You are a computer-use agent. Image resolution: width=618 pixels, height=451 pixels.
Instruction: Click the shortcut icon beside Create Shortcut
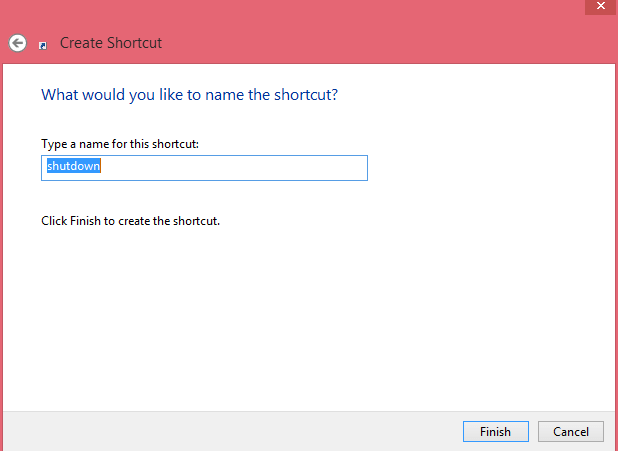click(x=43, y=46)
